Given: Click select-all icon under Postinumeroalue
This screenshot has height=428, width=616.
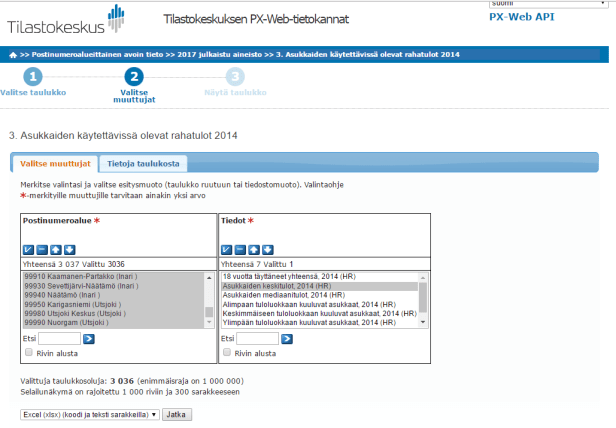Looking at the screenshot, I should (x=27, y=250).
